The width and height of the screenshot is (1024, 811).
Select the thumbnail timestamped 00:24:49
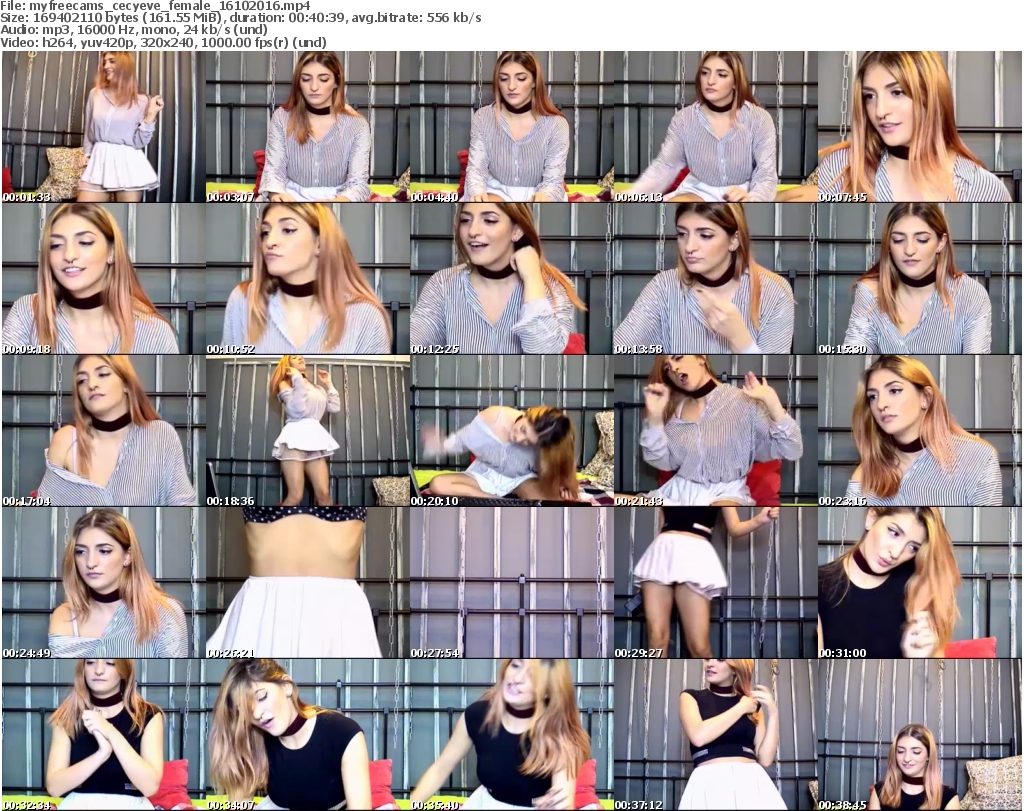[104, 583]
